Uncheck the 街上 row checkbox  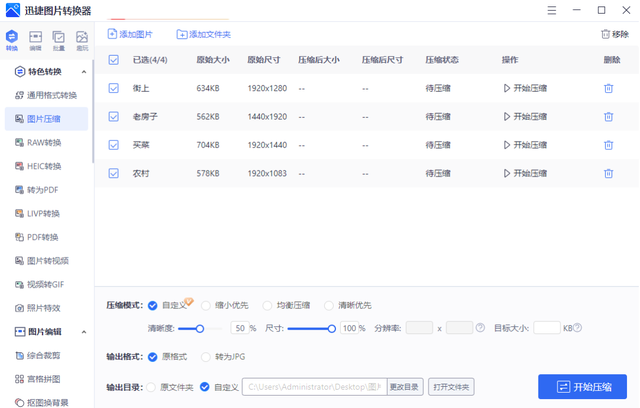113,88
